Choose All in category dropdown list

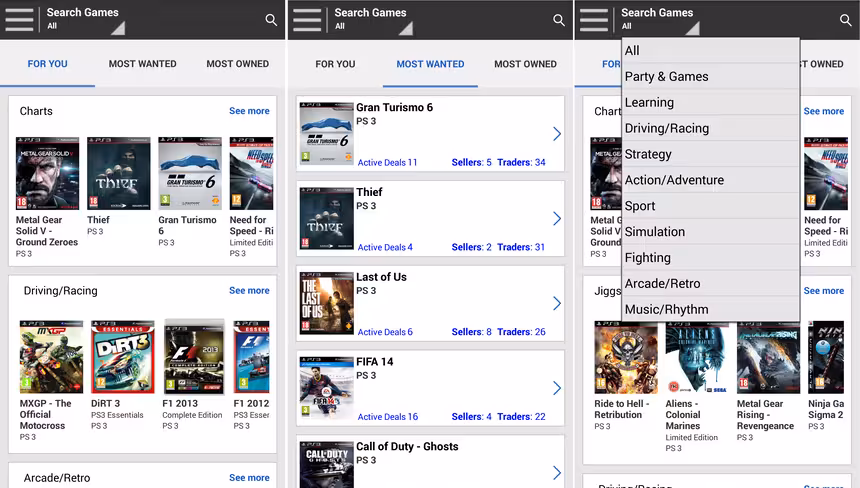tap(710, 50)
